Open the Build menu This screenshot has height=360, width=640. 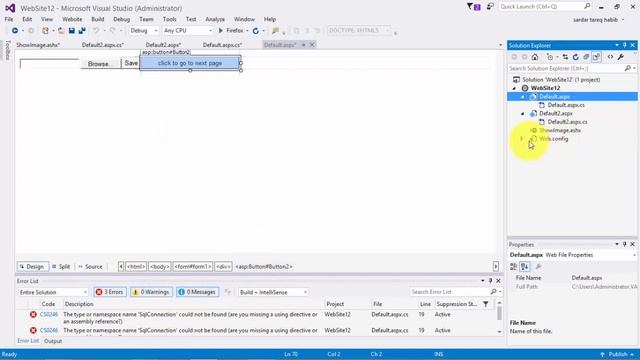pyautogui.click(x=98, y=19)
